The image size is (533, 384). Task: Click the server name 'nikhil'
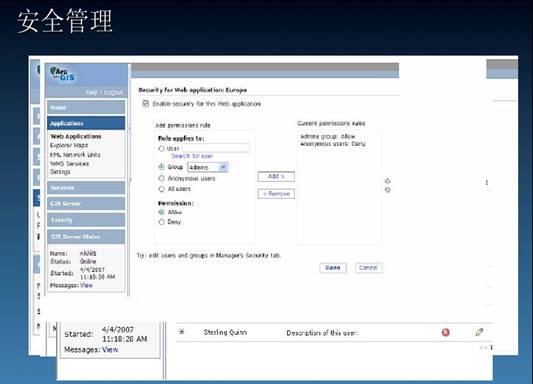(x=88, y=253)
